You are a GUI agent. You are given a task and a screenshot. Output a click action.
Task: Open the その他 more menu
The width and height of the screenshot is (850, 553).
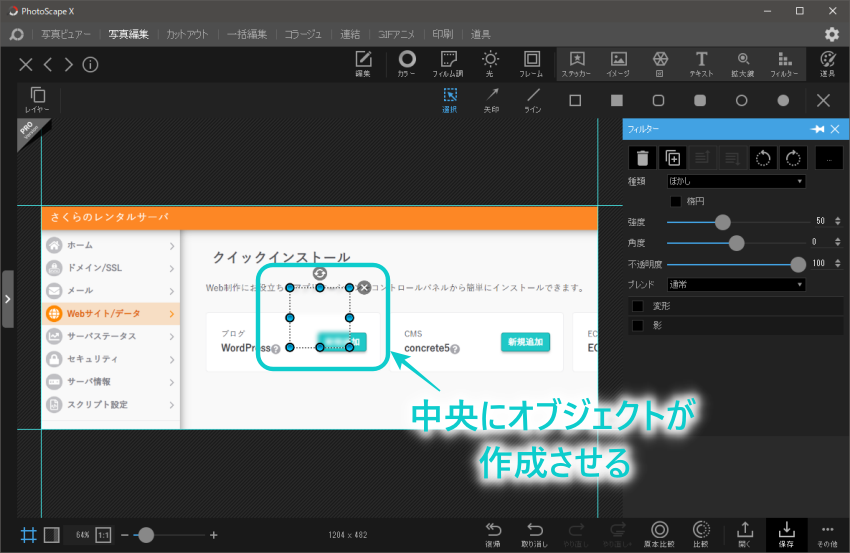pos(827,535)
